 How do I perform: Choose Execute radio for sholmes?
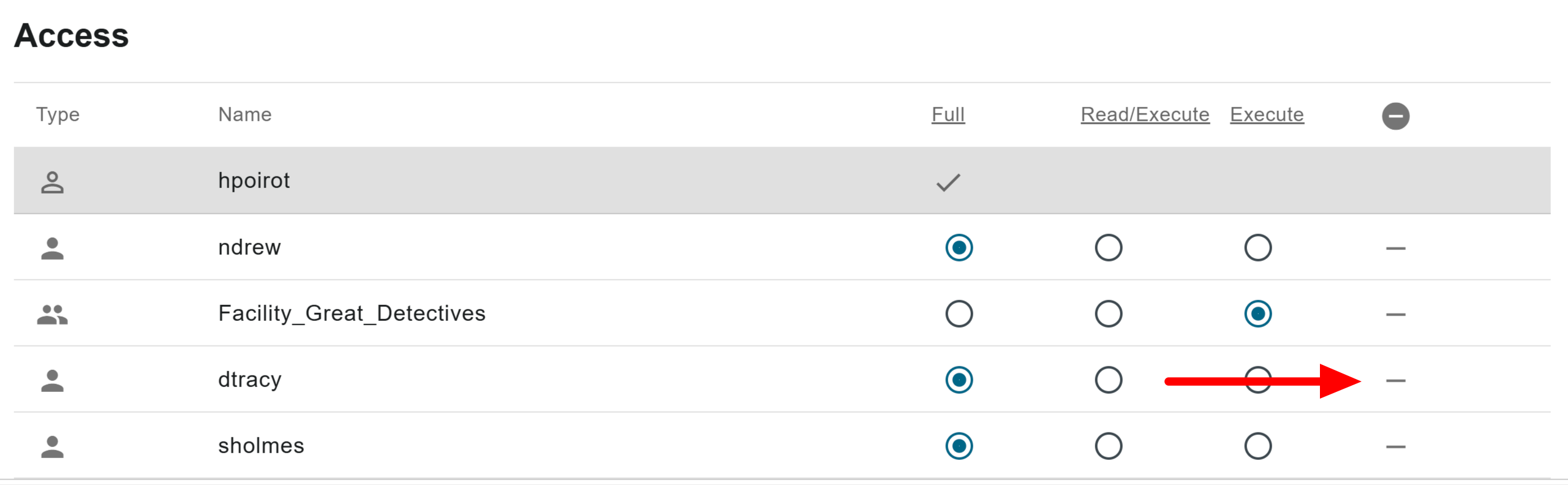tap(1257, 446)
